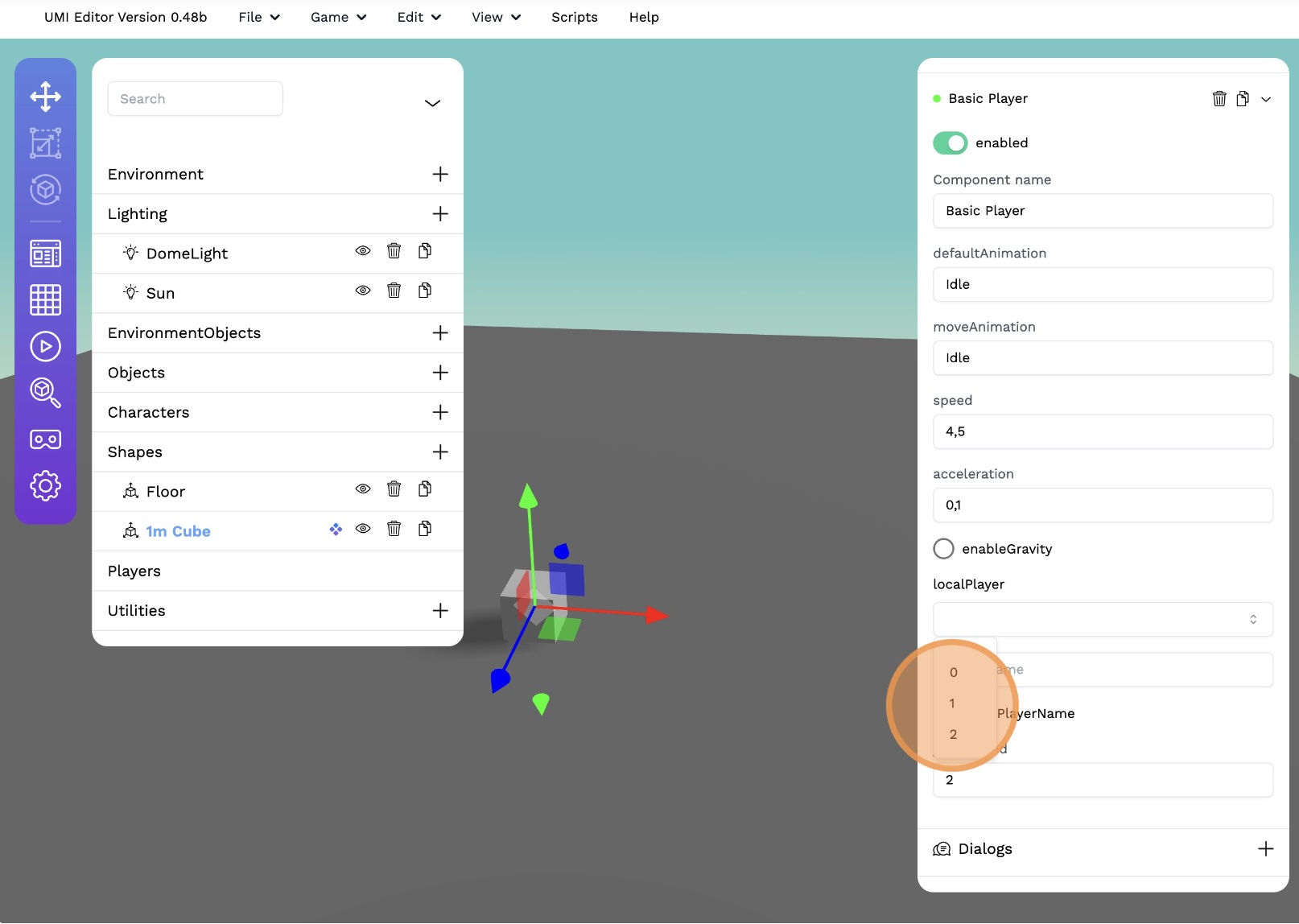Expand the Dialogs section with plus
This screenshot has width=1299, height=924.
click(1265, 848)
